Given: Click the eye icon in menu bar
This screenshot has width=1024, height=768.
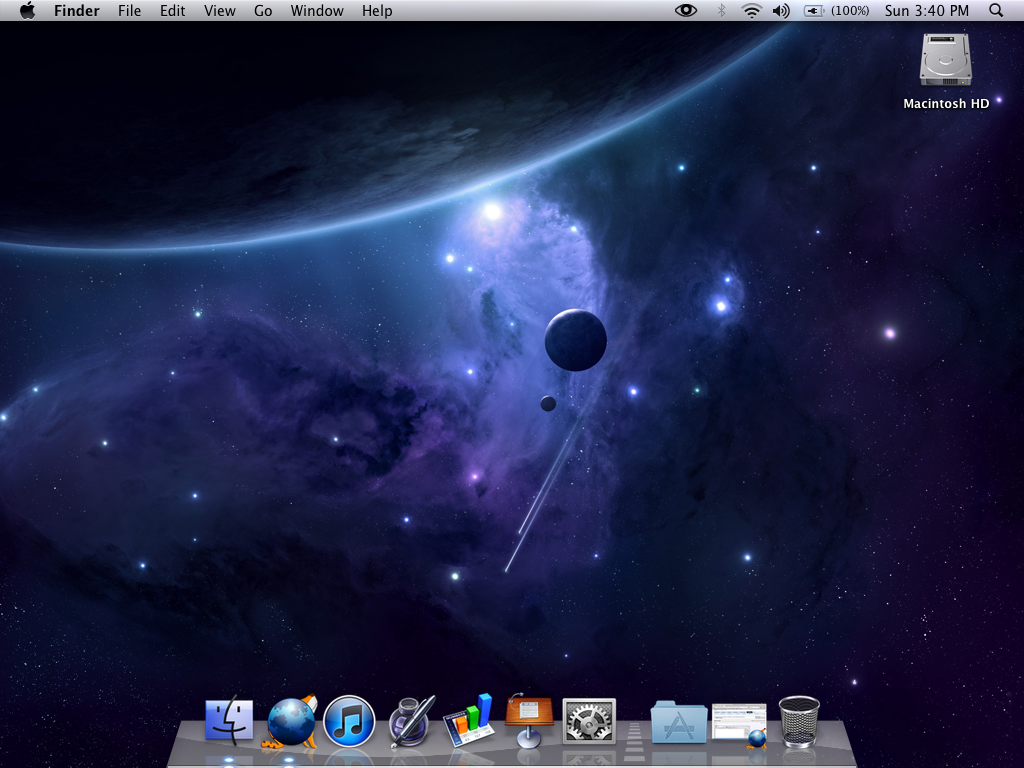Looking at the screenshot, I should (686, 10).
